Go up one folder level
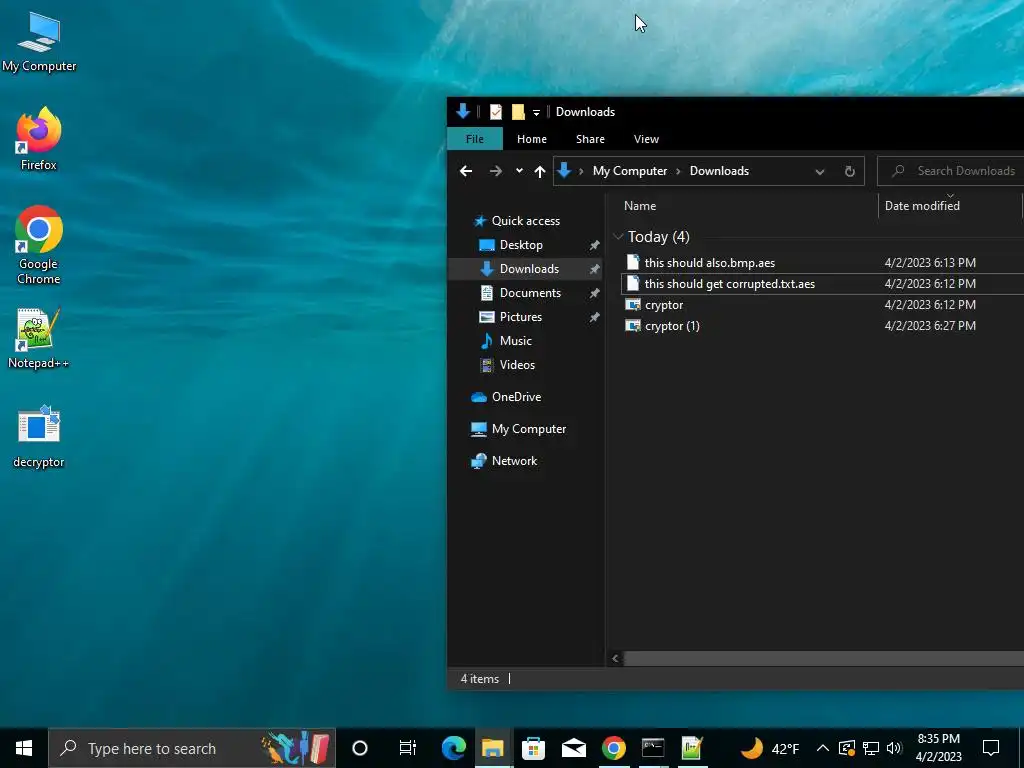Image resolution: width=1024 pixels, height=768 pixels. 539,171
